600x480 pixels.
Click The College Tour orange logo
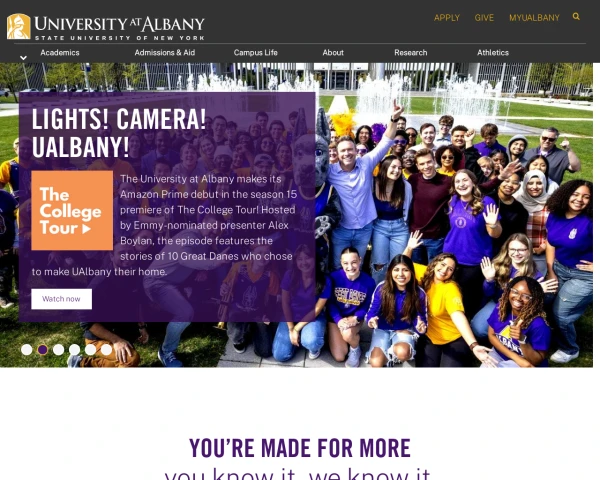(x=72, y=211)
